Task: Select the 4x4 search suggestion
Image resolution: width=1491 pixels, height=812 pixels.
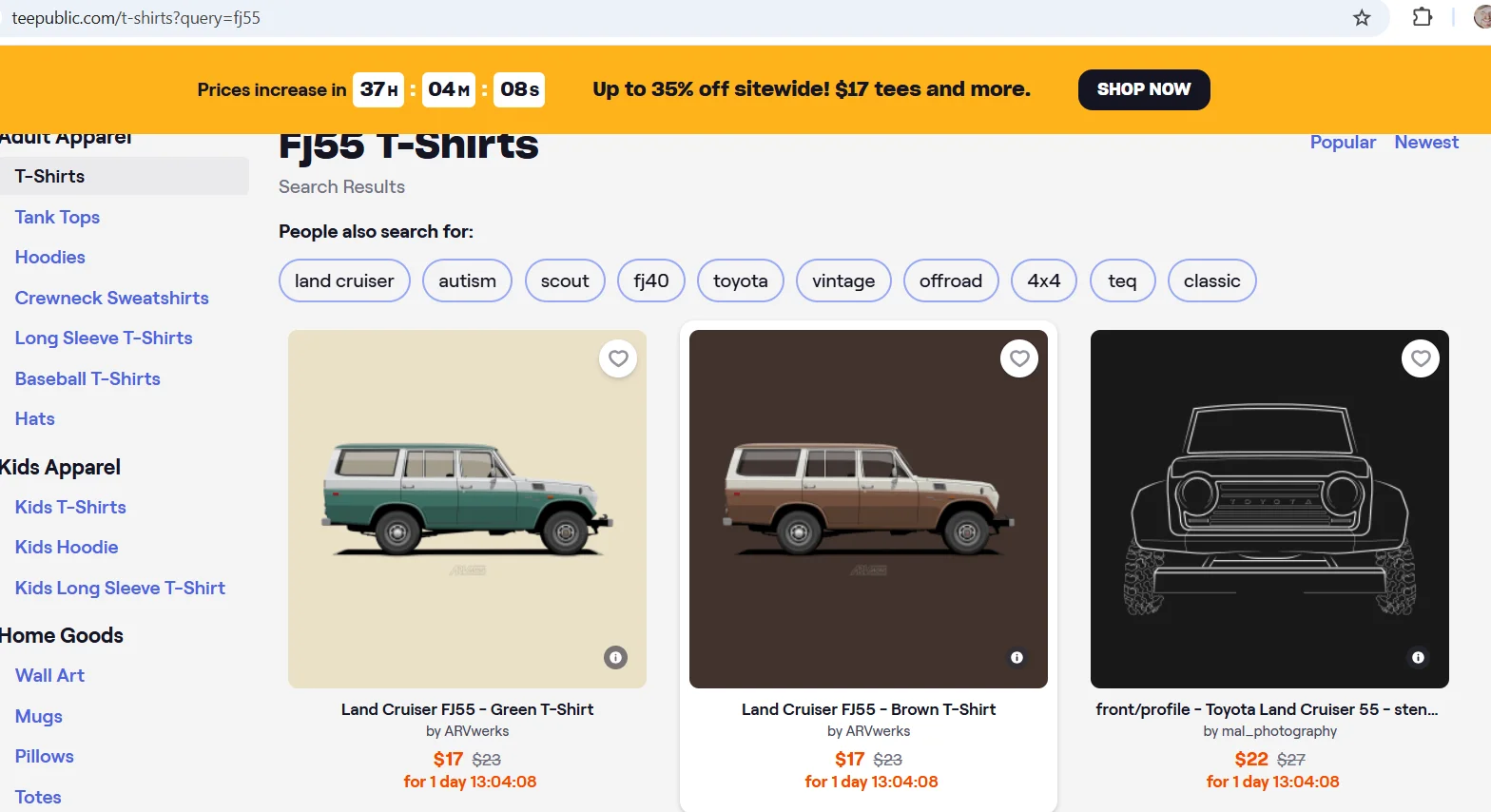Action: pos(1043,280)
